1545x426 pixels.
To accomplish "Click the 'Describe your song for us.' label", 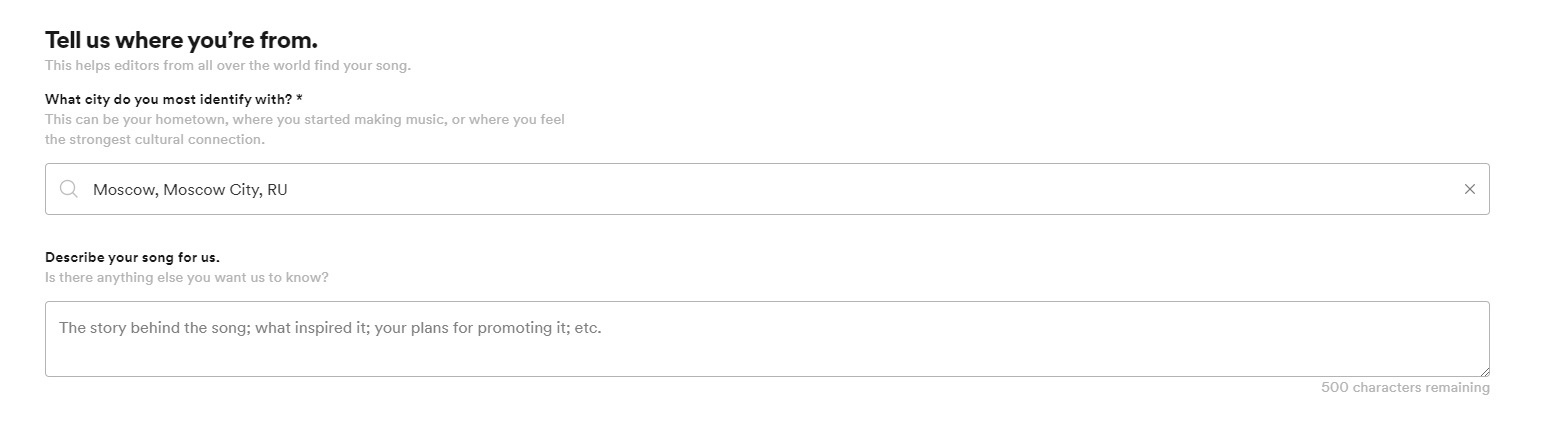I will 132,257.
